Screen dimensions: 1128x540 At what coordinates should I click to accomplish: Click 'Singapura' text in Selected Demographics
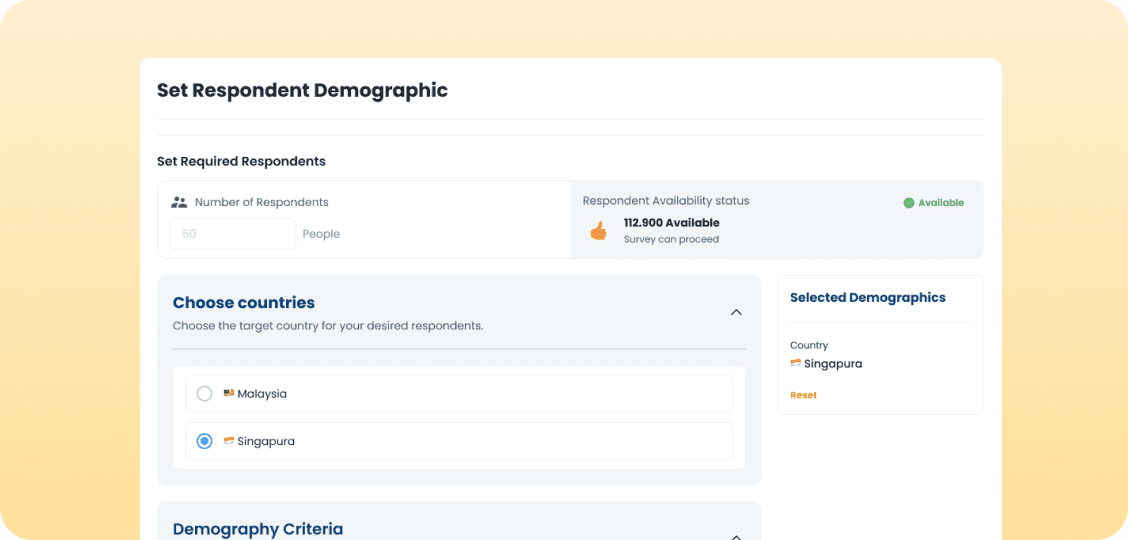point(833,364)
